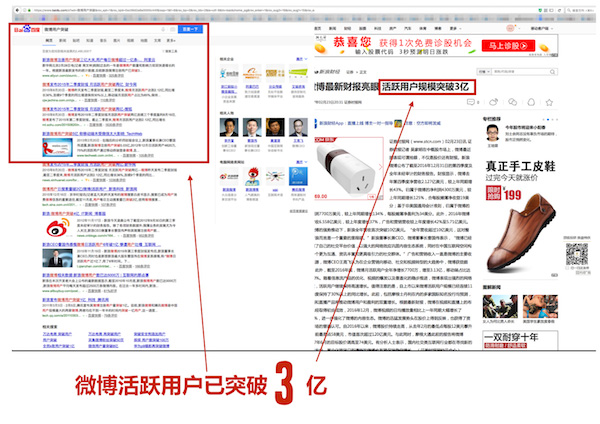Select the active blue carousel dot in 专栏推荐
Screen dimensions: 600x424
548,119
